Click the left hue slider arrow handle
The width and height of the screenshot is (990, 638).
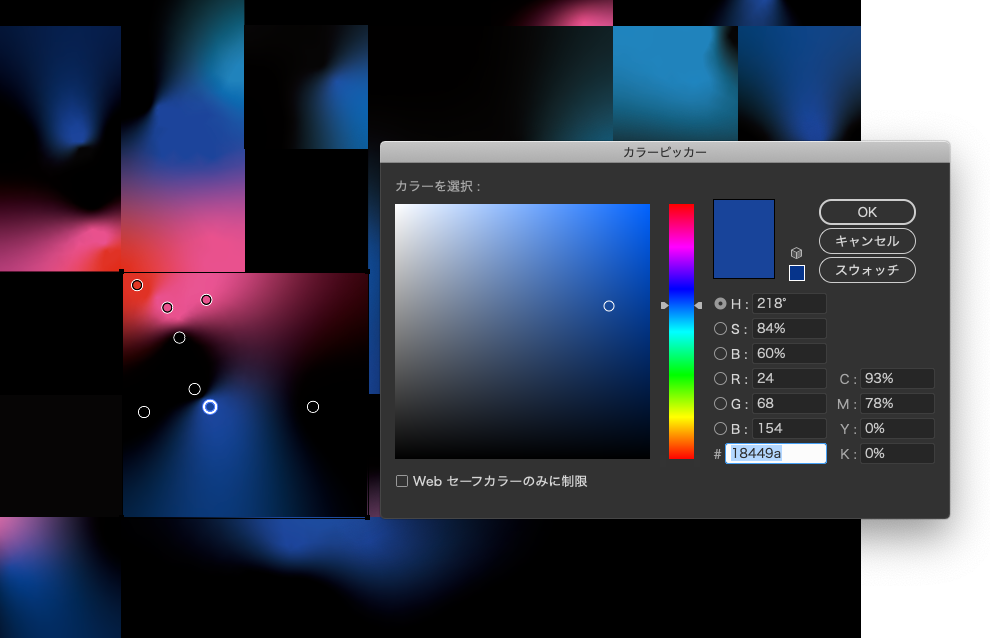pos(664,305)
